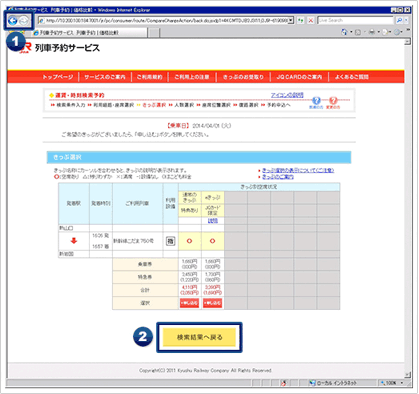
Task: Click the red X Stop loading icon
Action: tap(310, 21)
